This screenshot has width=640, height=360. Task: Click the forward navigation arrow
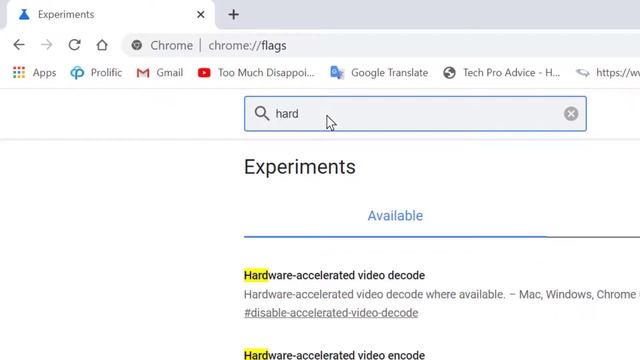click(x=47, y=45)
